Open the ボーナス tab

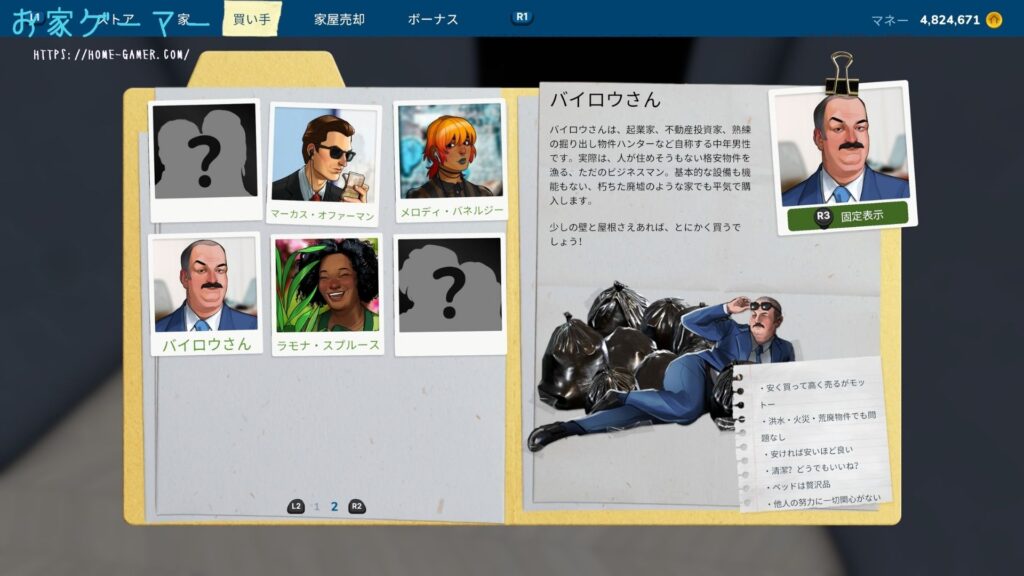tap(433, 20)
